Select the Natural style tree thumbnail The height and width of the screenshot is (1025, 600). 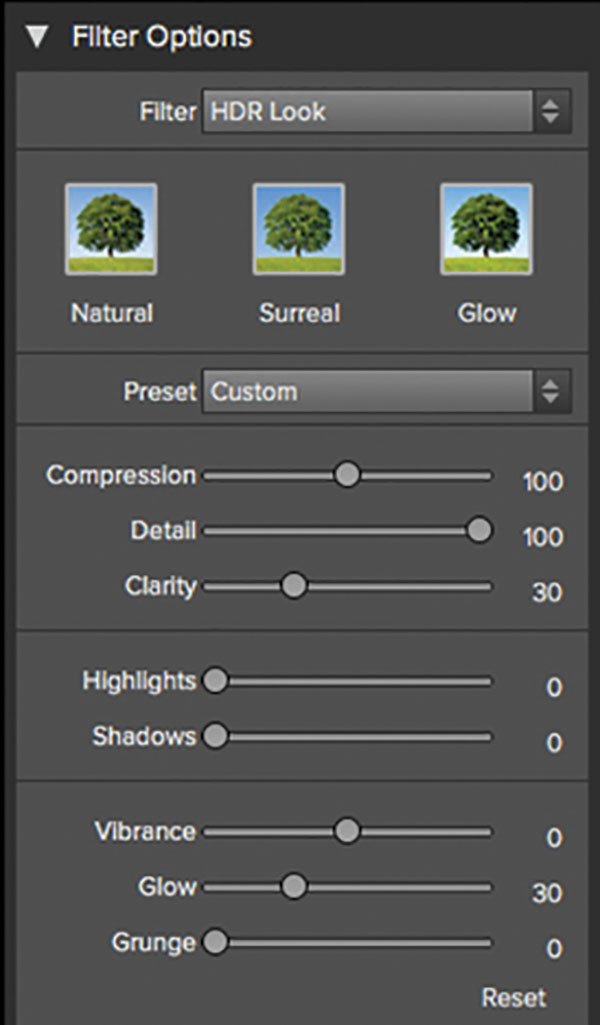(x=111, y=229)
